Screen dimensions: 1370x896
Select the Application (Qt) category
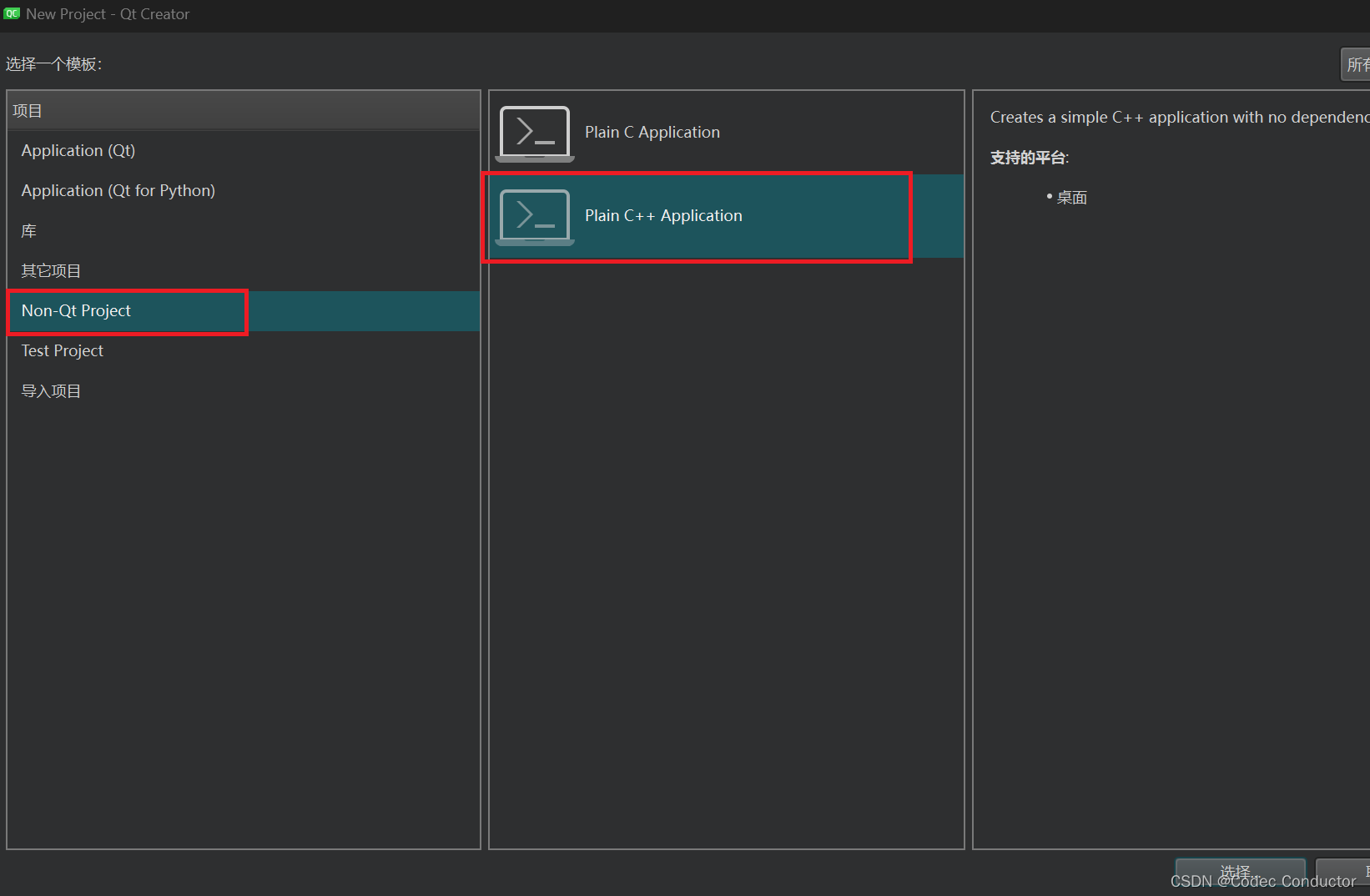pyautogui.click(x=244, y=151)
